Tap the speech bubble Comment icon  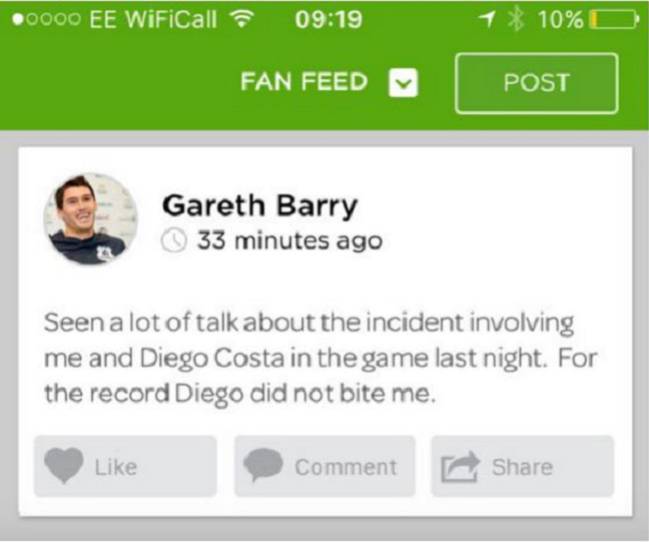pyautogui.click(x=263, y=465)
